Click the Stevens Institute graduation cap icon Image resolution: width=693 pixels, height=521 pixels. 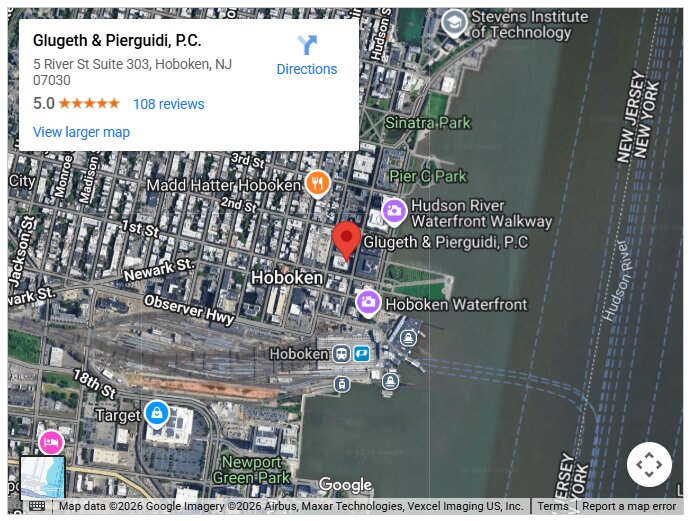tap(455, 23)
